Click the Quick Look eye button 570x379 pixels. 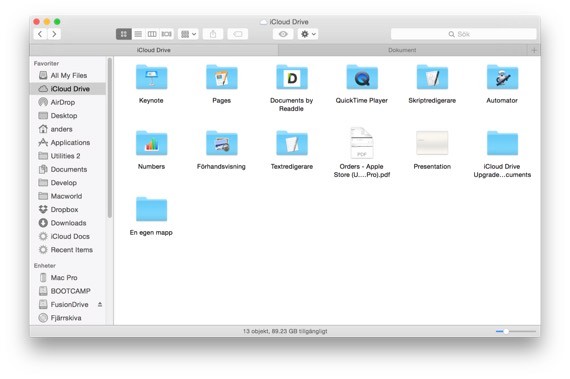click(x=283, y=34)
